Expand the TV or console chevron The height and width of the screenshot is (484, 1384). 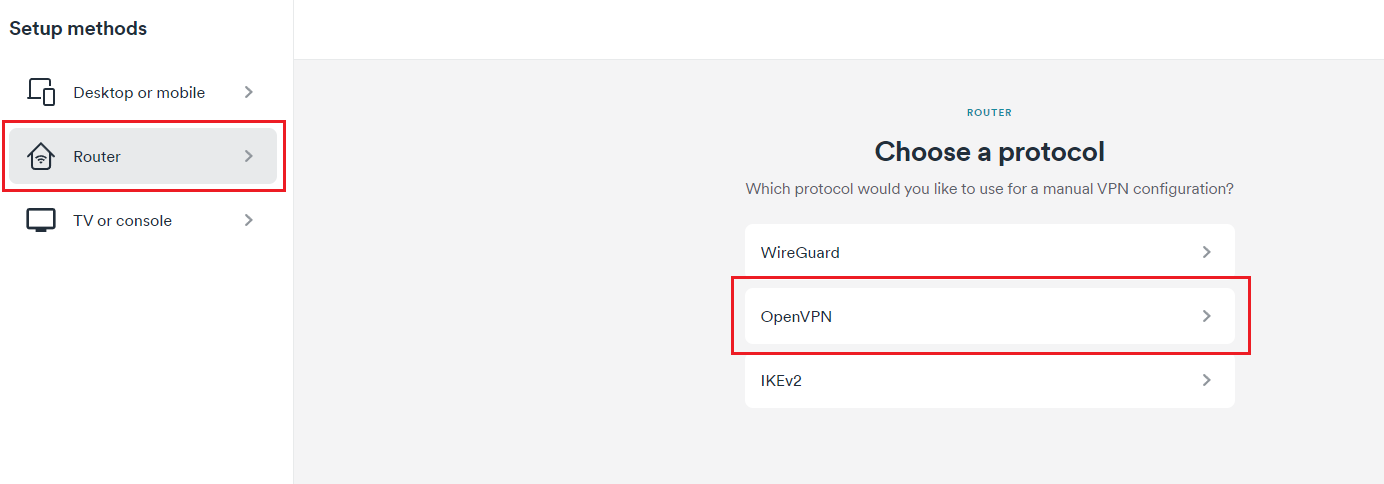(249, 220)
